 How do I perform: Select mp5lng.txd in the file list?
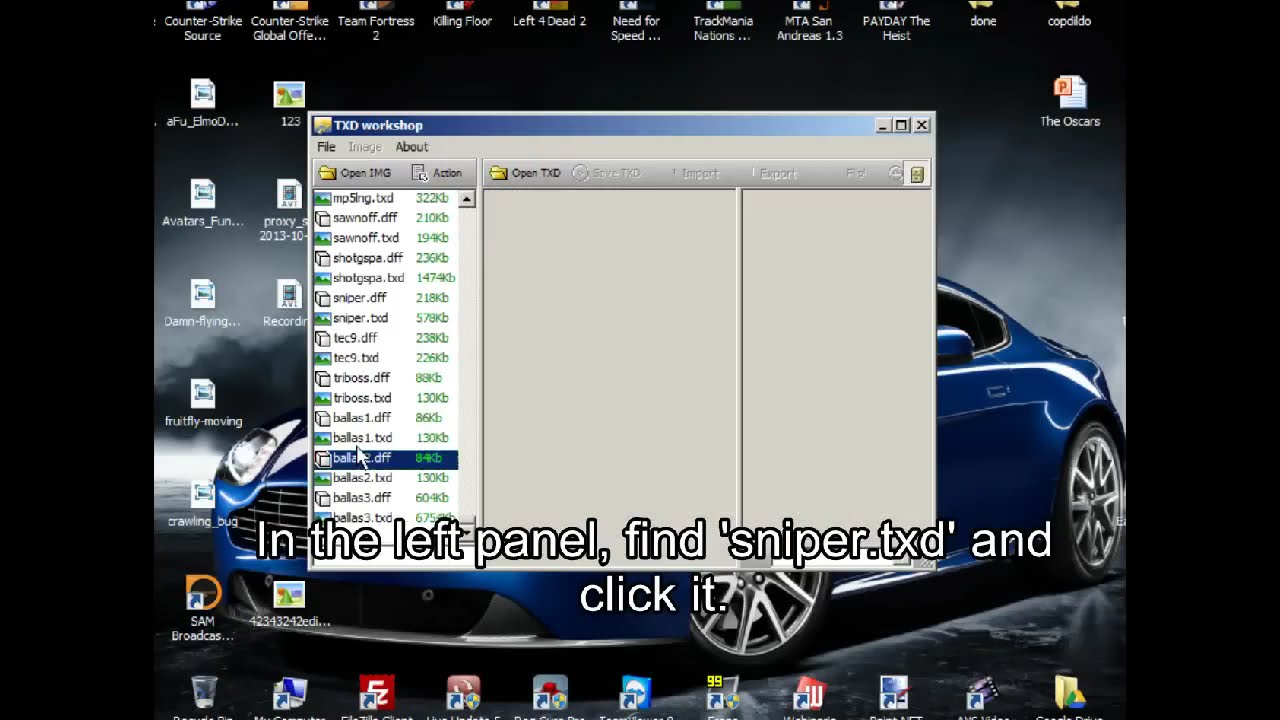386,198
